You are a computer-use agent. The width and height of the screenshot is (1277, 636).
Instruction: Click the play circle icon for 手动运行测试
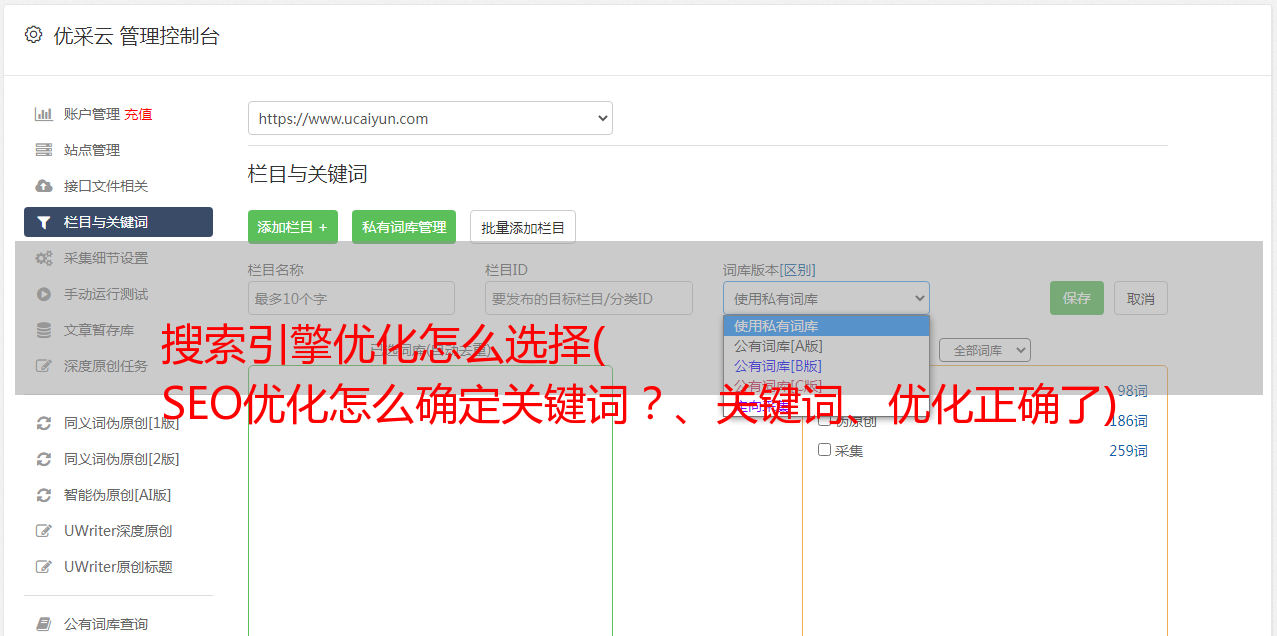pyautogui.click(x=44, y=294)
